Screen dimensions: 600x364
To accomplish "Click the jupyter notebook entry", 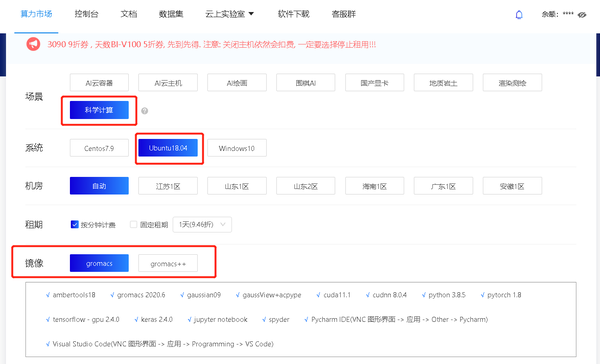I will [218, 319].
